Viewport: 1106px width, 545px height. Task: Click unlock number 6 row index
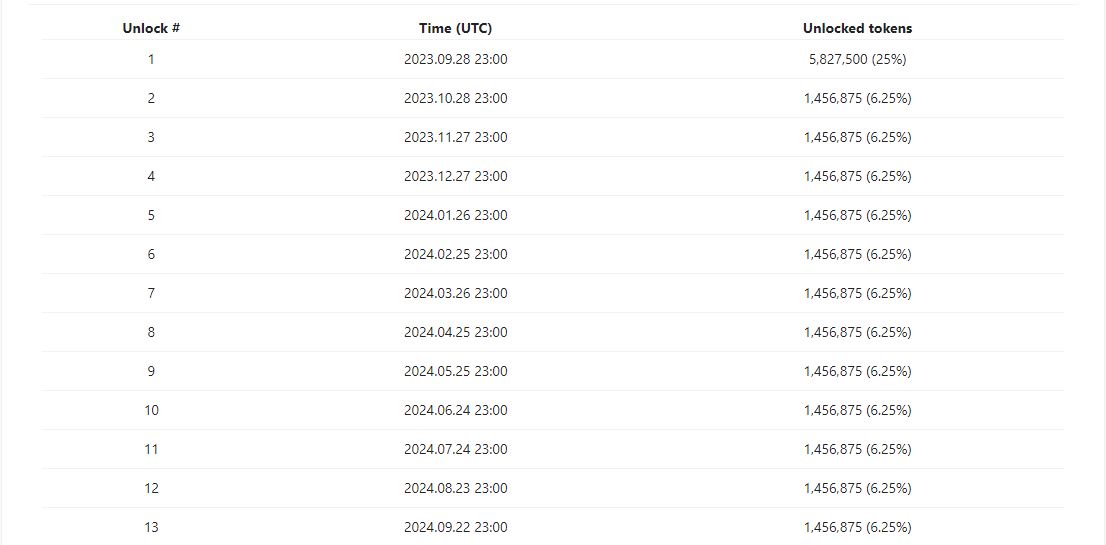coord(151,254)
